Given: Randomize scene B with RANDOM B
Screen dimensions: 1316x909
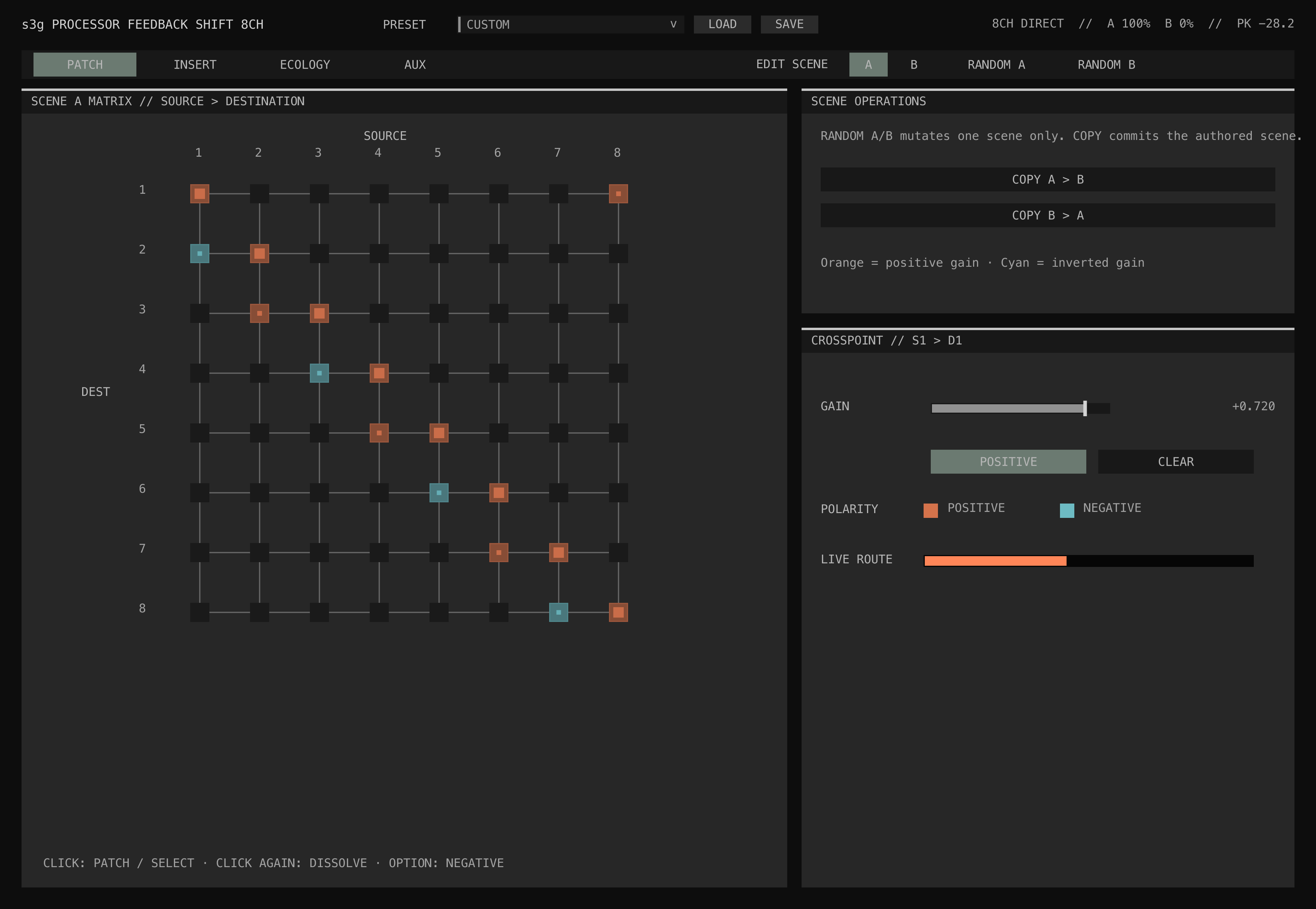Looking at the screenshot, I should pos(1106,64).
